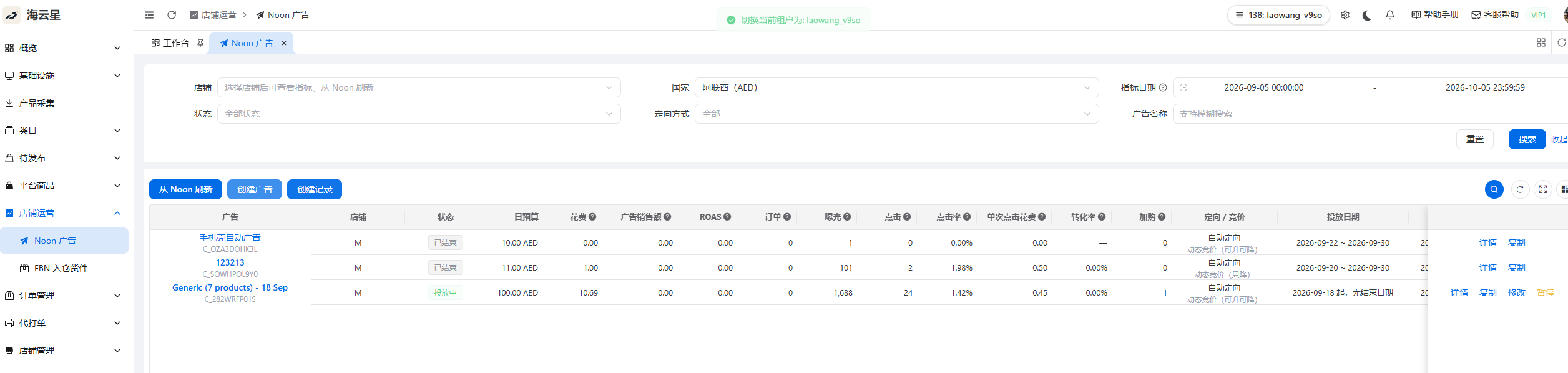The width and height of the screenshot is (1568, 373).
Task: Click the 创建记录 button
Action: [315, 189]
